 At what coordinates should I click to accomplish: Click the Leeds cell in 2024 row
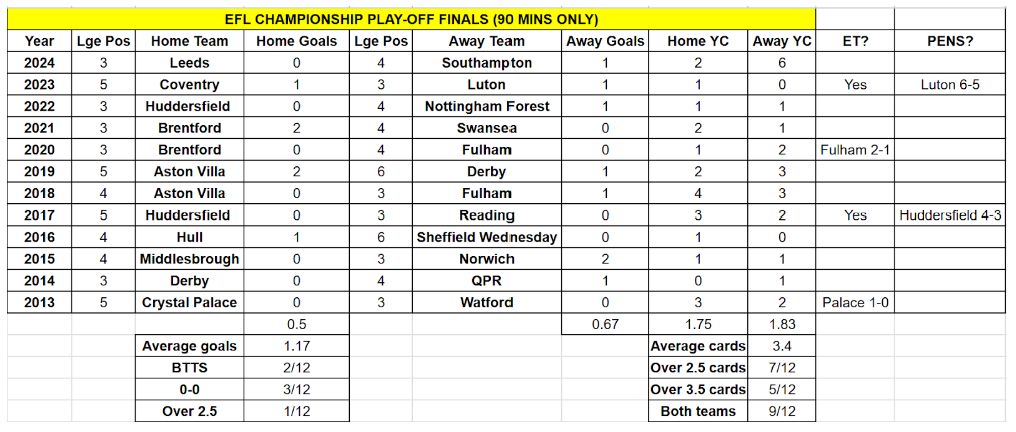[190, 63]
